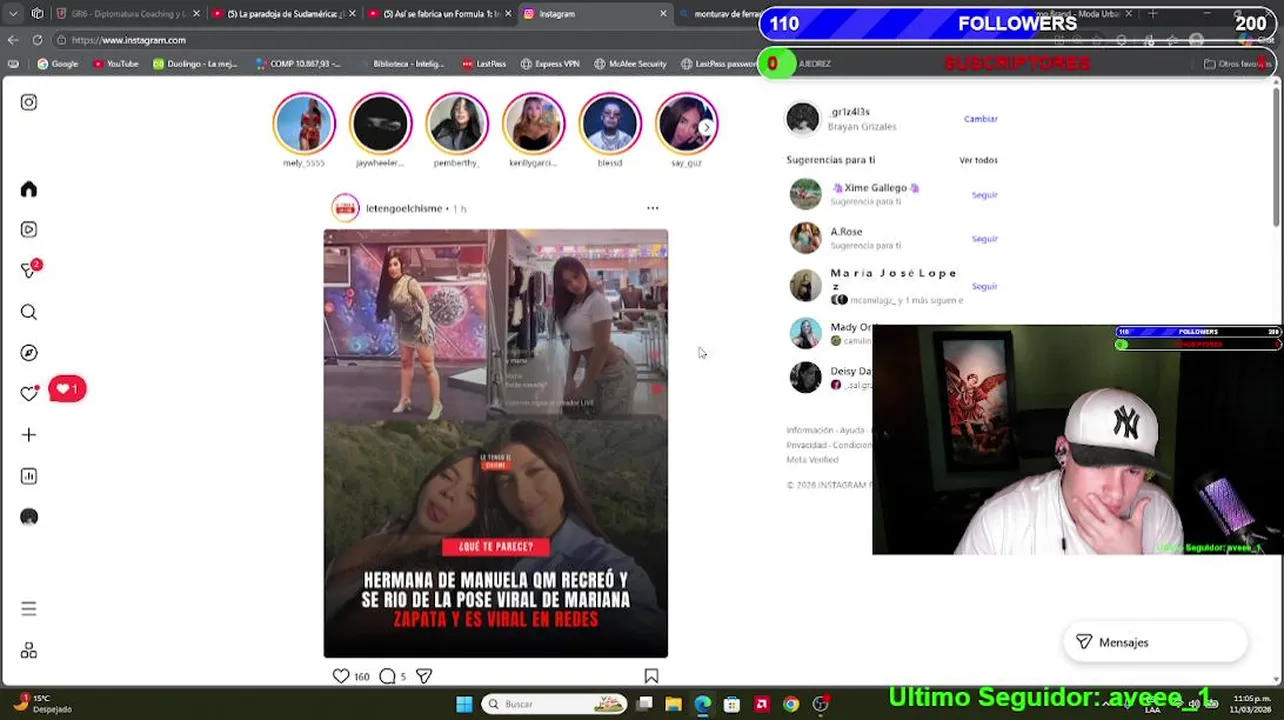Screen dimensions: 1284x720
Task: Open comments on letengoelchisme post
Action: (388, 676)
